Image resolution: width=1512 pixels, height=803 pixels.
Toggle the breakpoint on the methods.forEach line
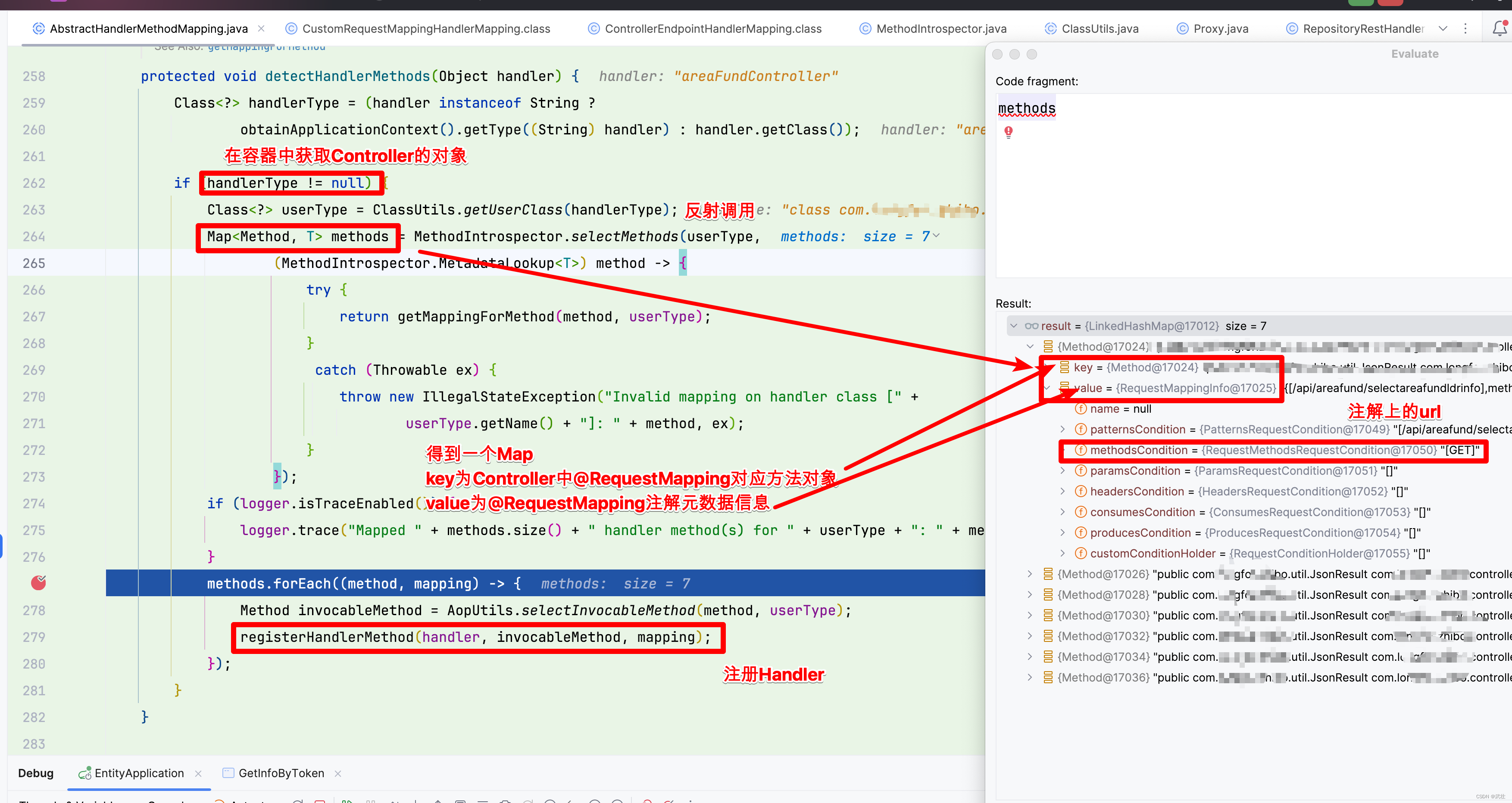pyautogui.click(x=39, y=582)
